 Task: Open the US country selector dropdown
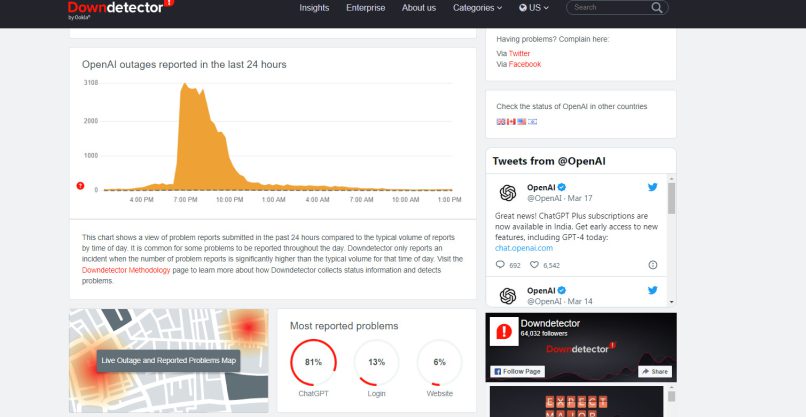(537, 8)
